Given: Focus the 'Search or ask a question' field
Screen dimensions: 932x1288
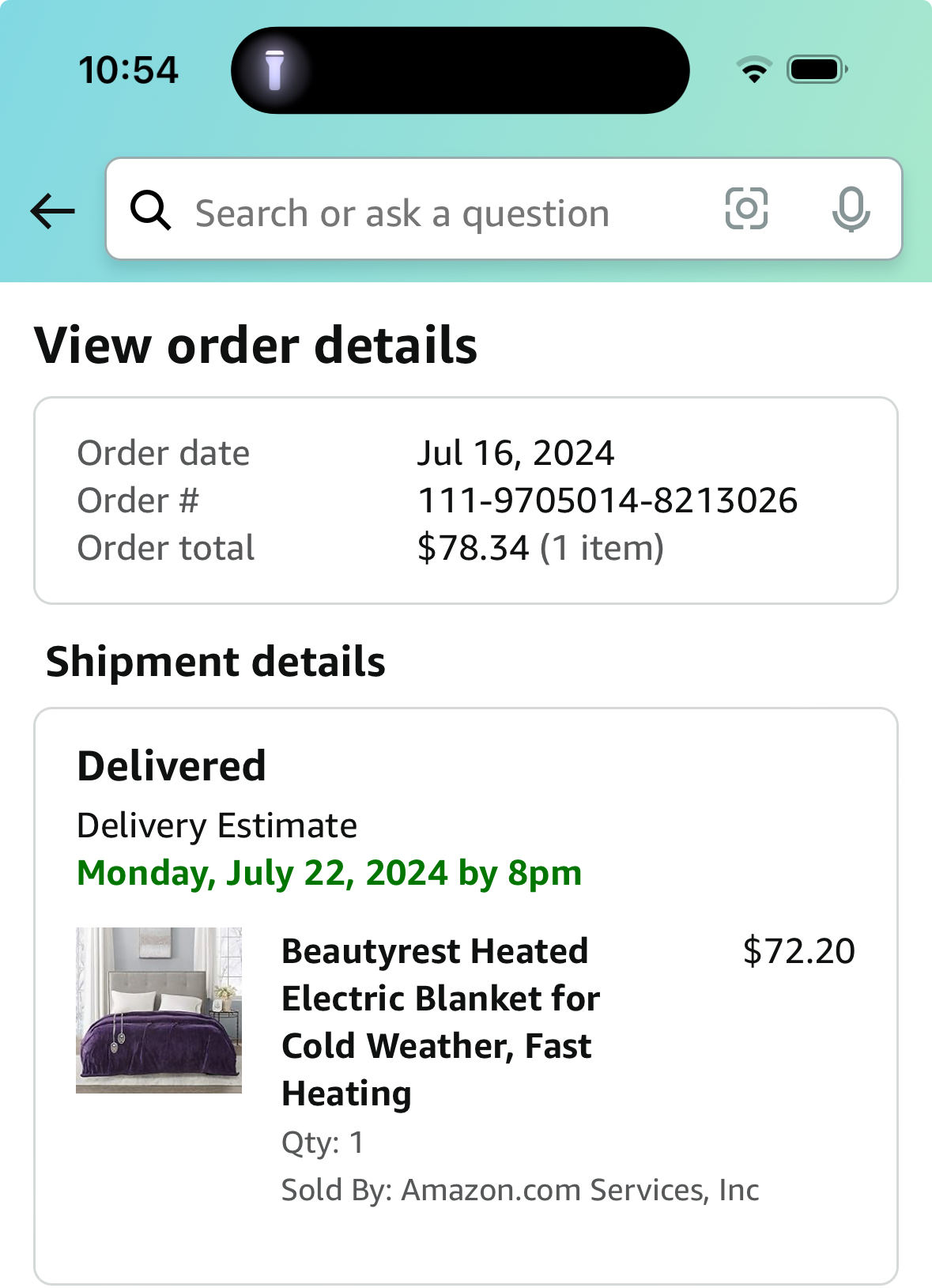Looking at the screenshot, I should pos(504,209).
